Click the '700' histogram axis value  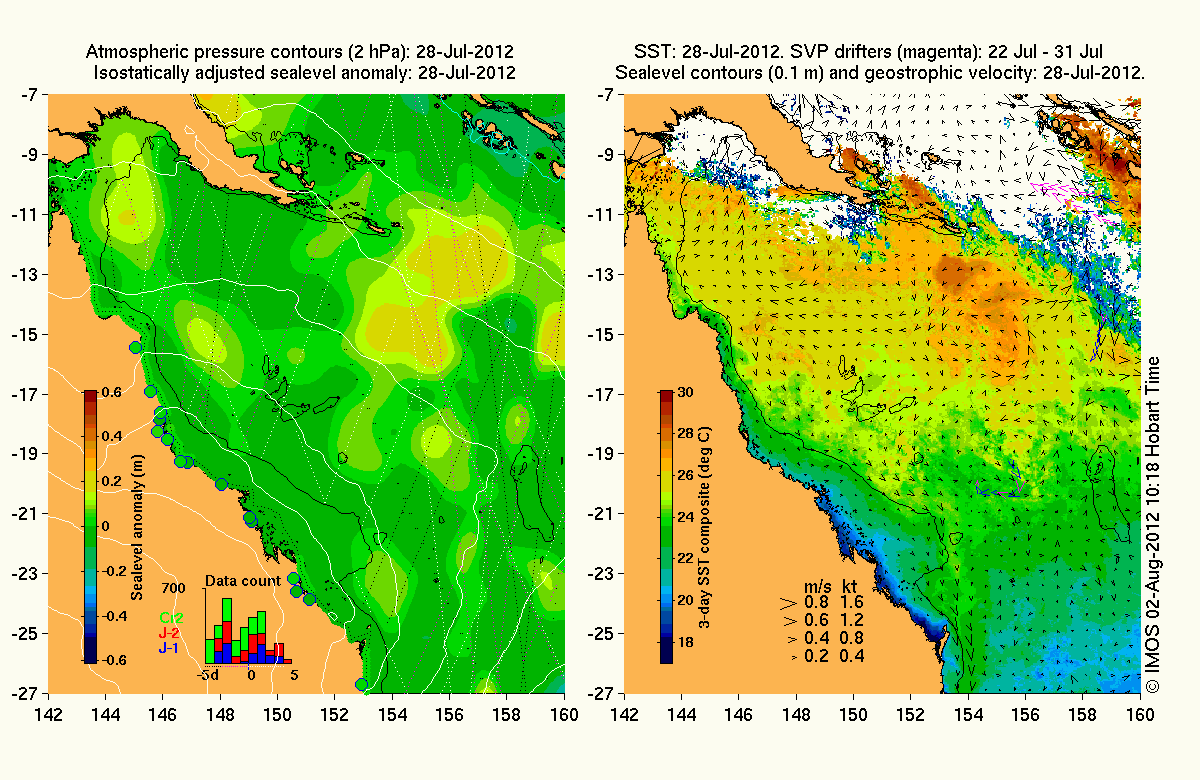click(x=173, y=587)
